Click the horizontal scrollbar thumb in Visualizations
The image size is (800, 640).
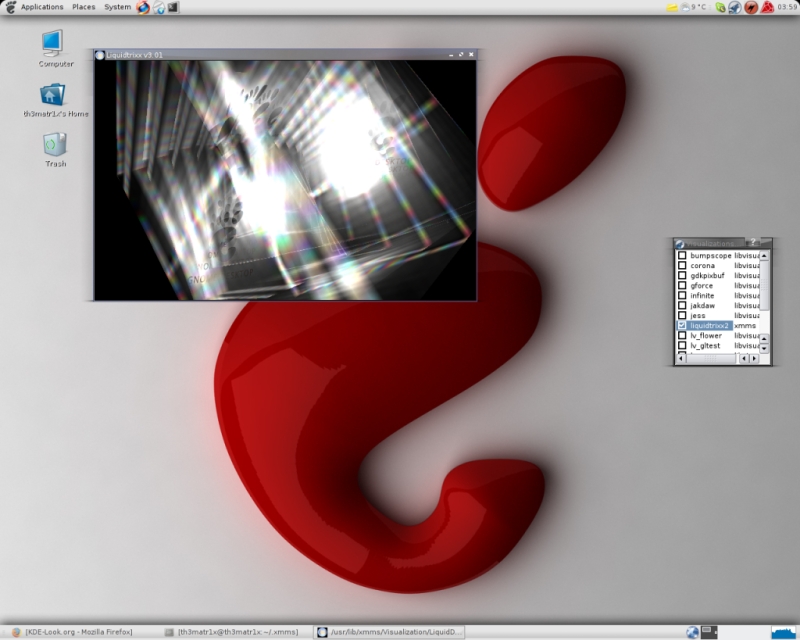coord(711,358)
